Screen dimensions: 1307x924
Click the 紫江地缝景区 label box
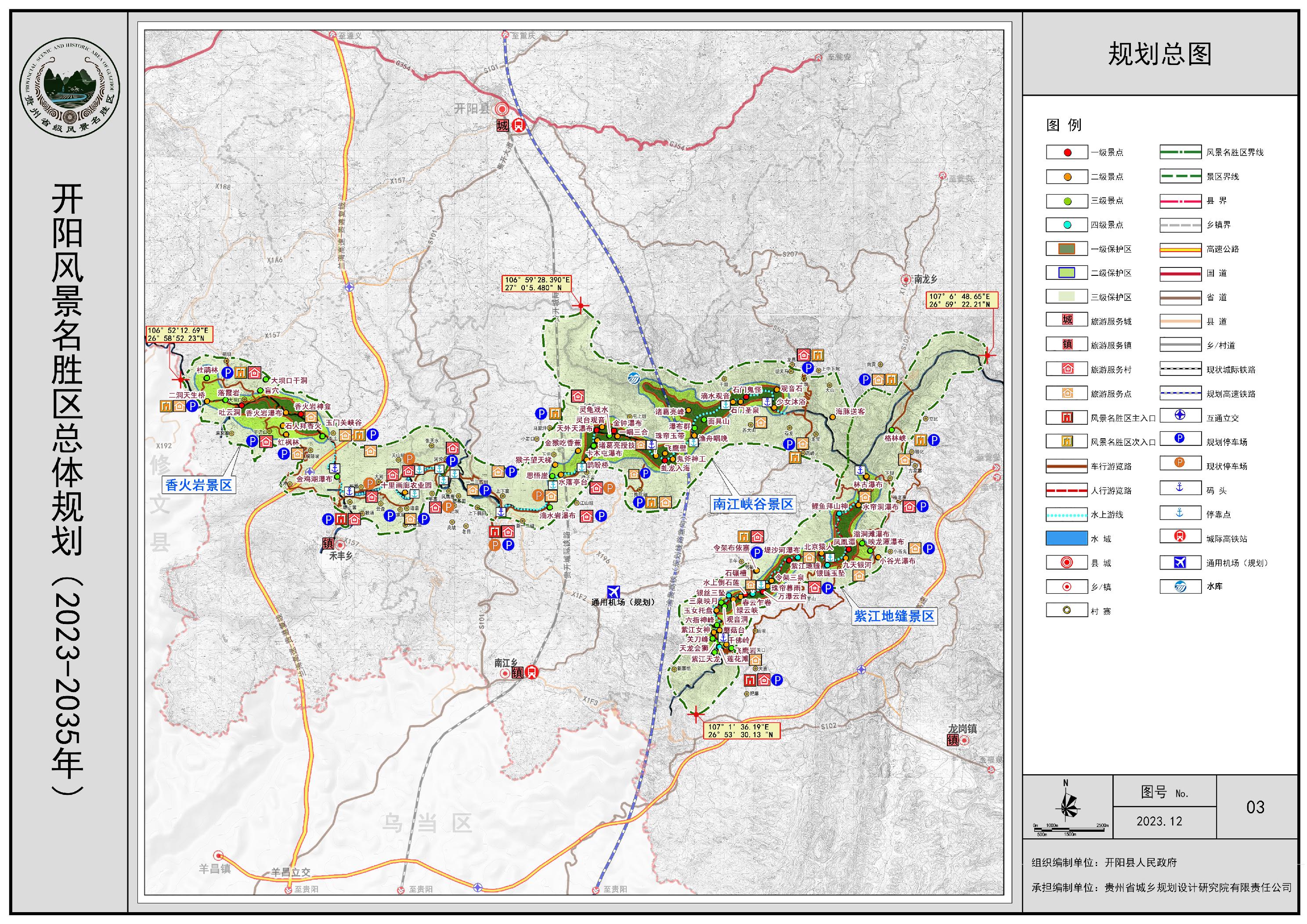[x=894, y=616]
